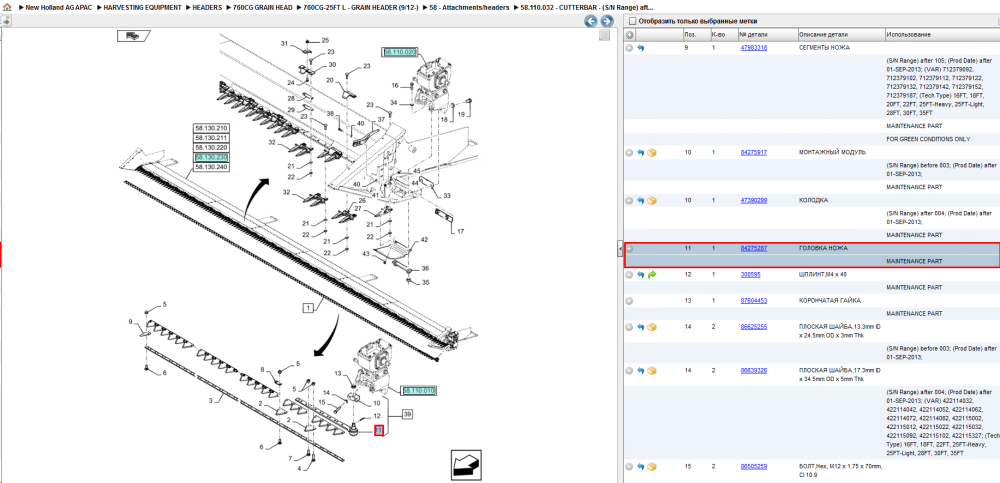Click the package icon for part 86625255
This screenshot has width=1000, height=483.
(x=652, y=327)
